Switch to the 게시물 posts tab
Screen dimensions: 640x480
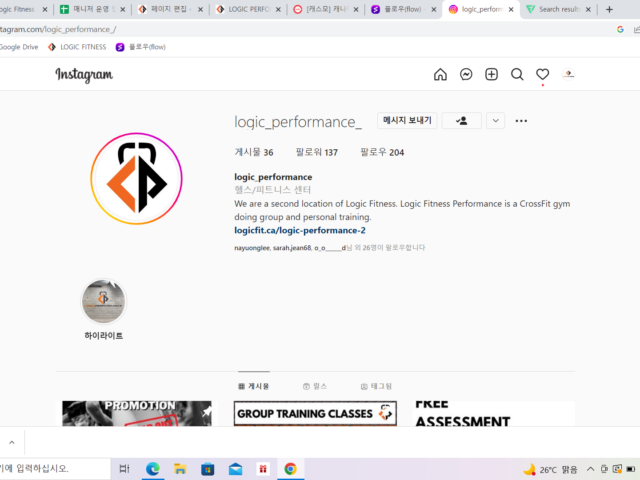point(254,386)
